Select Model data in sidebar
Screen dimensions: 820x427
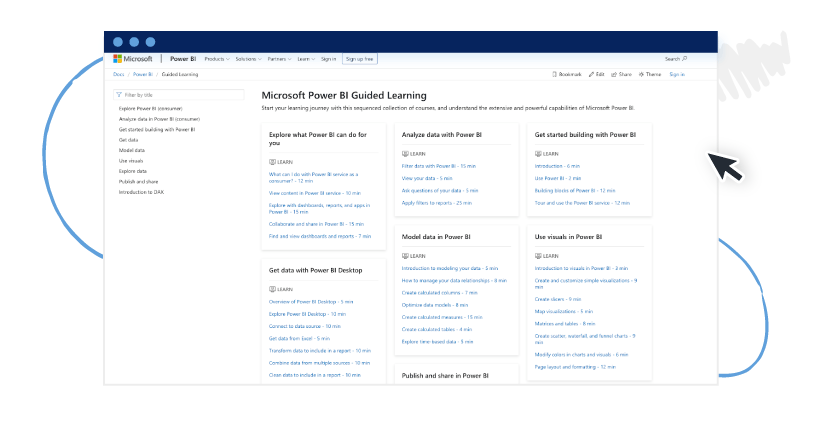(x=131, y=151)
